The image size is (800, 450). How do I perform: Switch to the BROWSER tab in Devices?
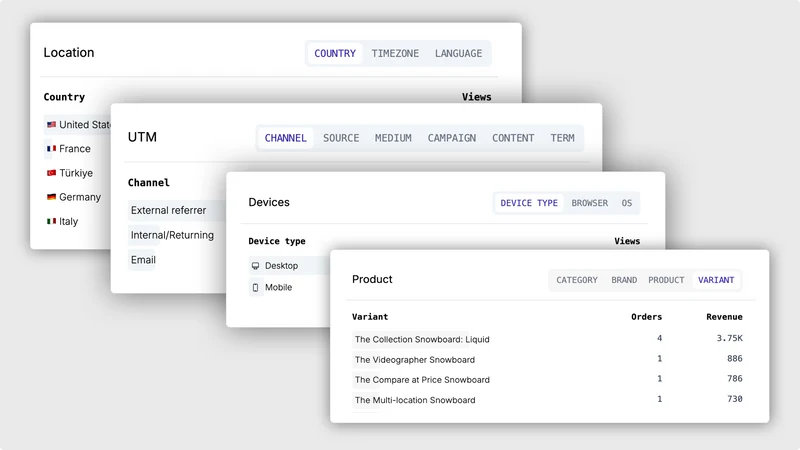[x=589, y=203]
